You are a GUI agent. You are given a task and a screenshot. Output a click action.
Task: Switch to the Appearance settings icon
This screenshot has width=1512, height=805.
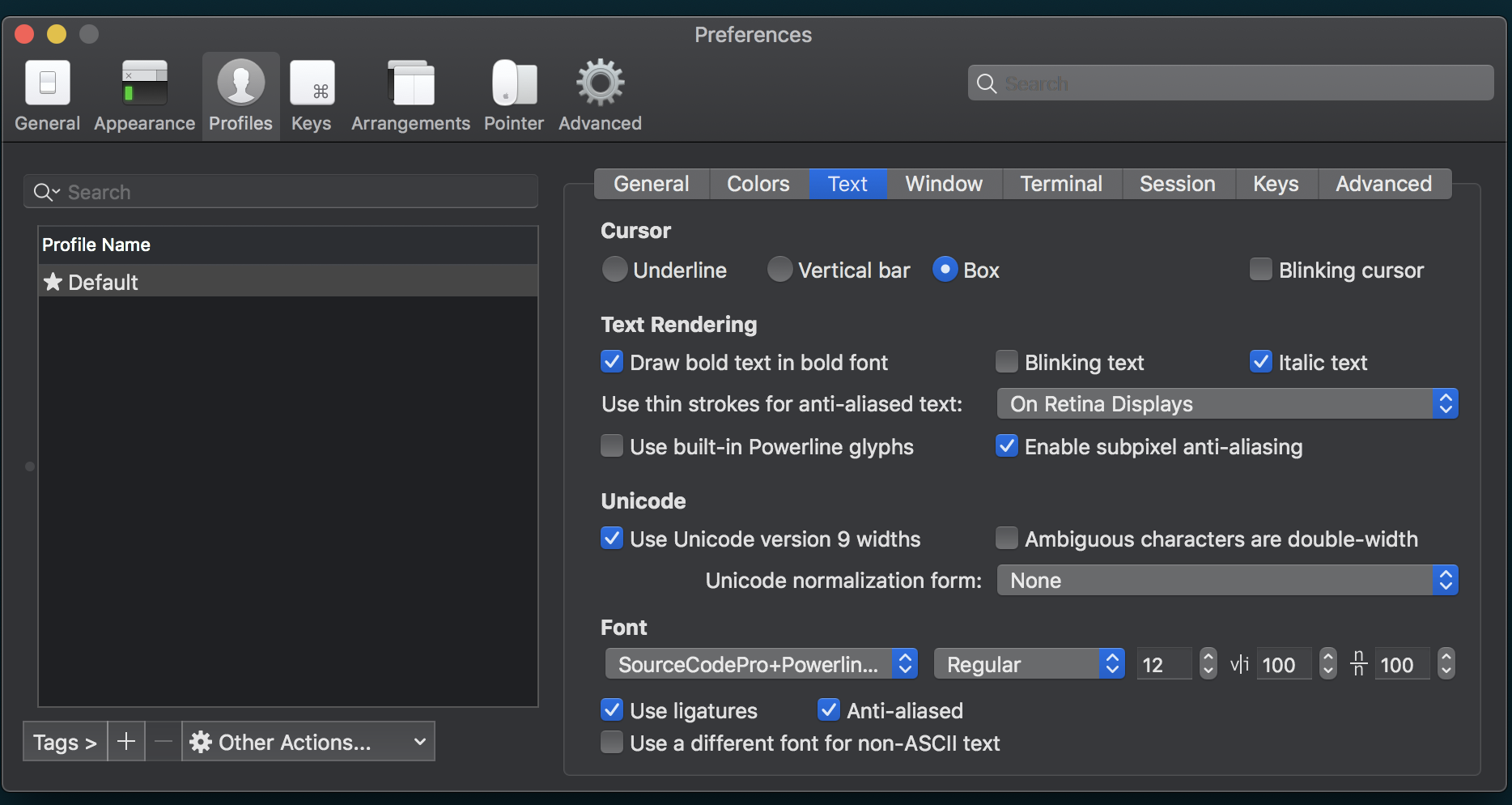pos(143,93)
